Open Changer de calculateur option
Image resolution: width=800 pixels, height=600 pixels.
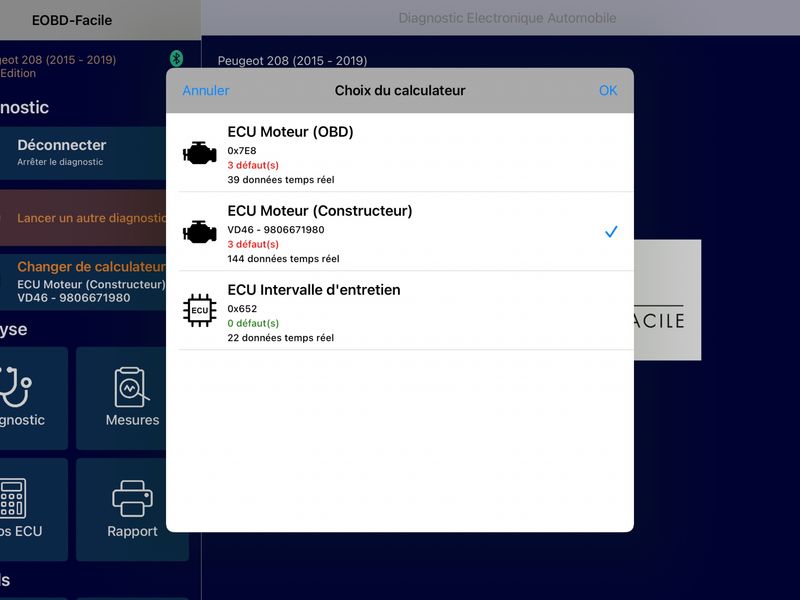[83, 282]
